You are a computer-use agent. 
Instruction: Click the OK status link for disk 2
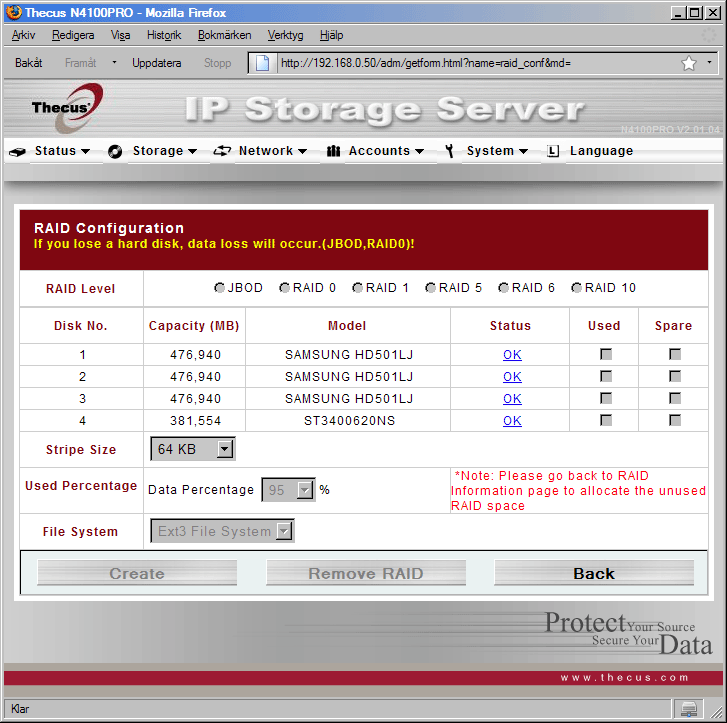coord(512,377)
